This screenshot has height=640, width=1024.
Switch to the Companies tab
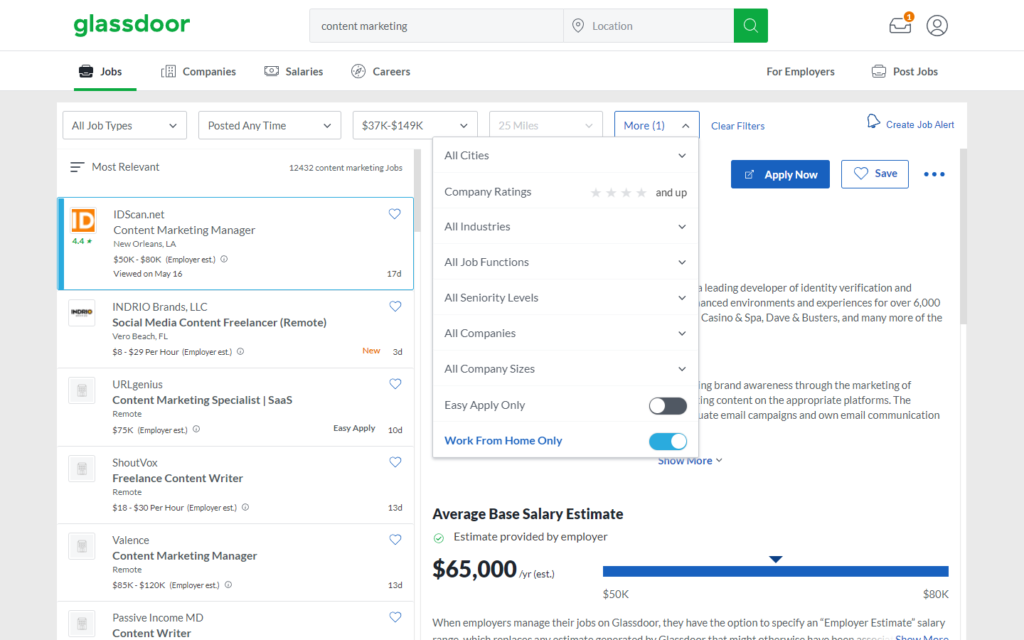(199, 71)
